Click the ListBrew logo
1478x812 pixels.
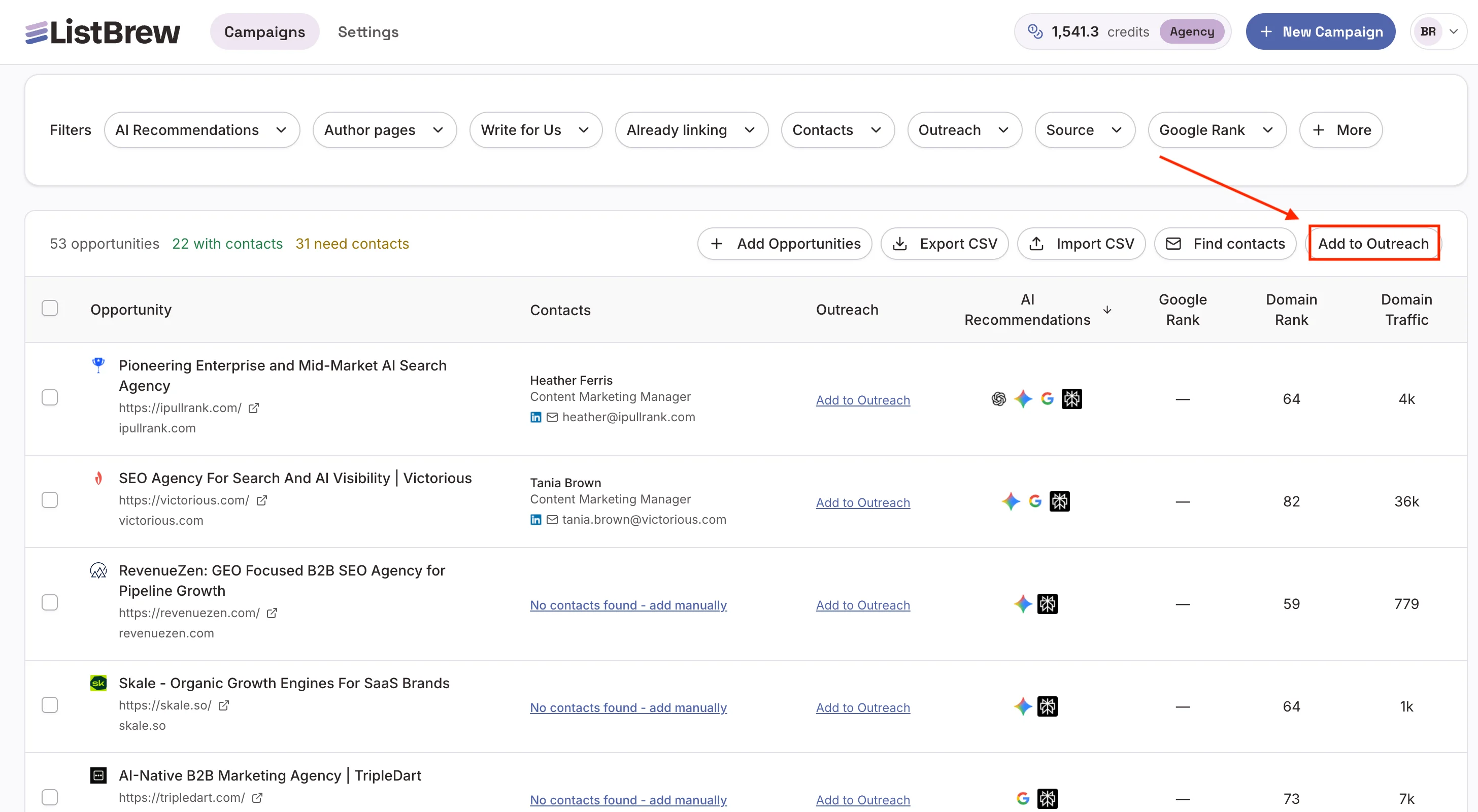point(103,31)
